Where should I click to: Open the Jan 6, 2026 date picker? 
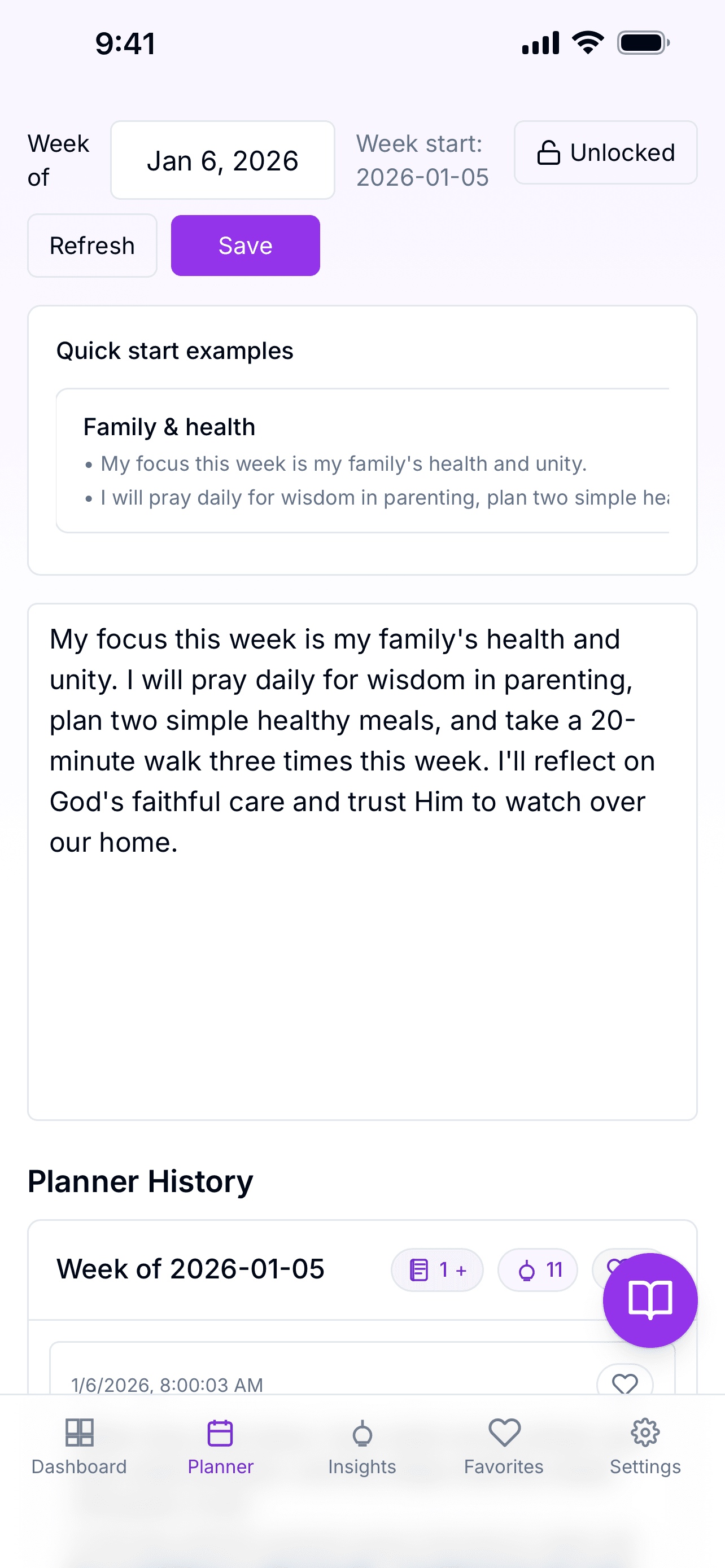223,161
